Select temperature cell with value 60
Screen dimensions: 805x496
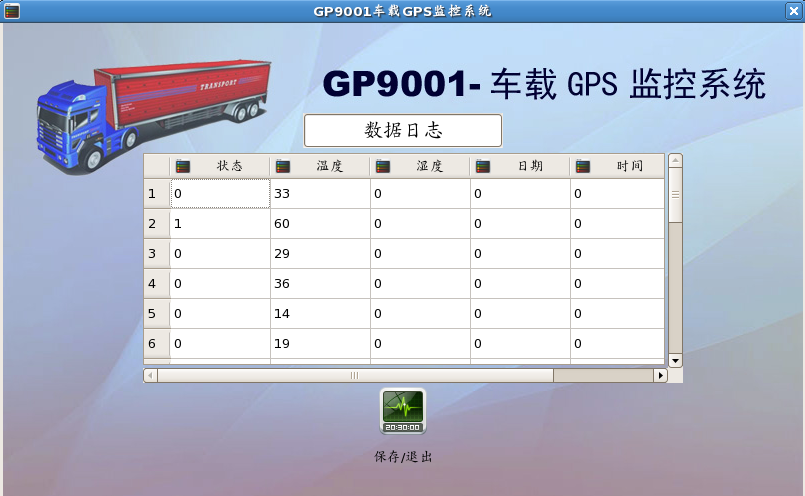[320, 223]
